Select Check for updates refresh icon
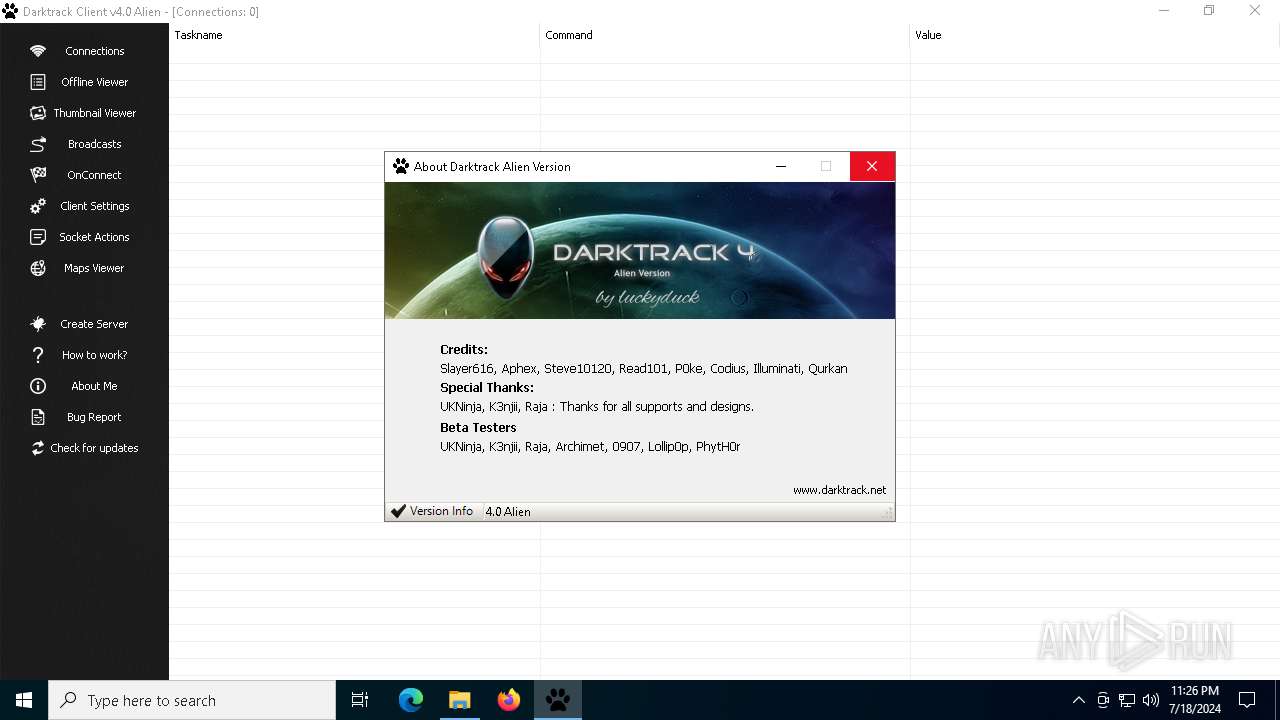The width and height of the screenshot is (1280, 720). (x=38, y=448)
